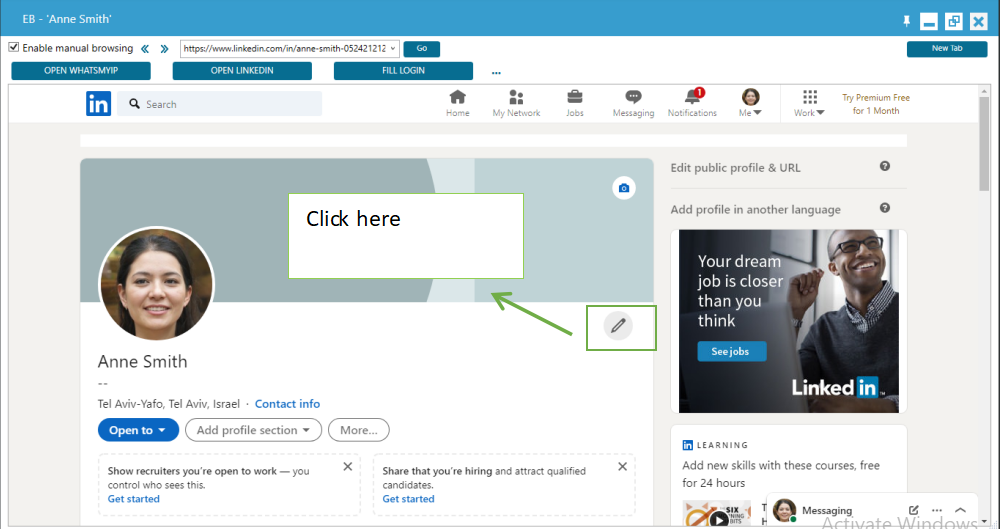This screenshot has height=529, width=1000.
Task: Open the URL address dropdown
Action: pos(393,48)
